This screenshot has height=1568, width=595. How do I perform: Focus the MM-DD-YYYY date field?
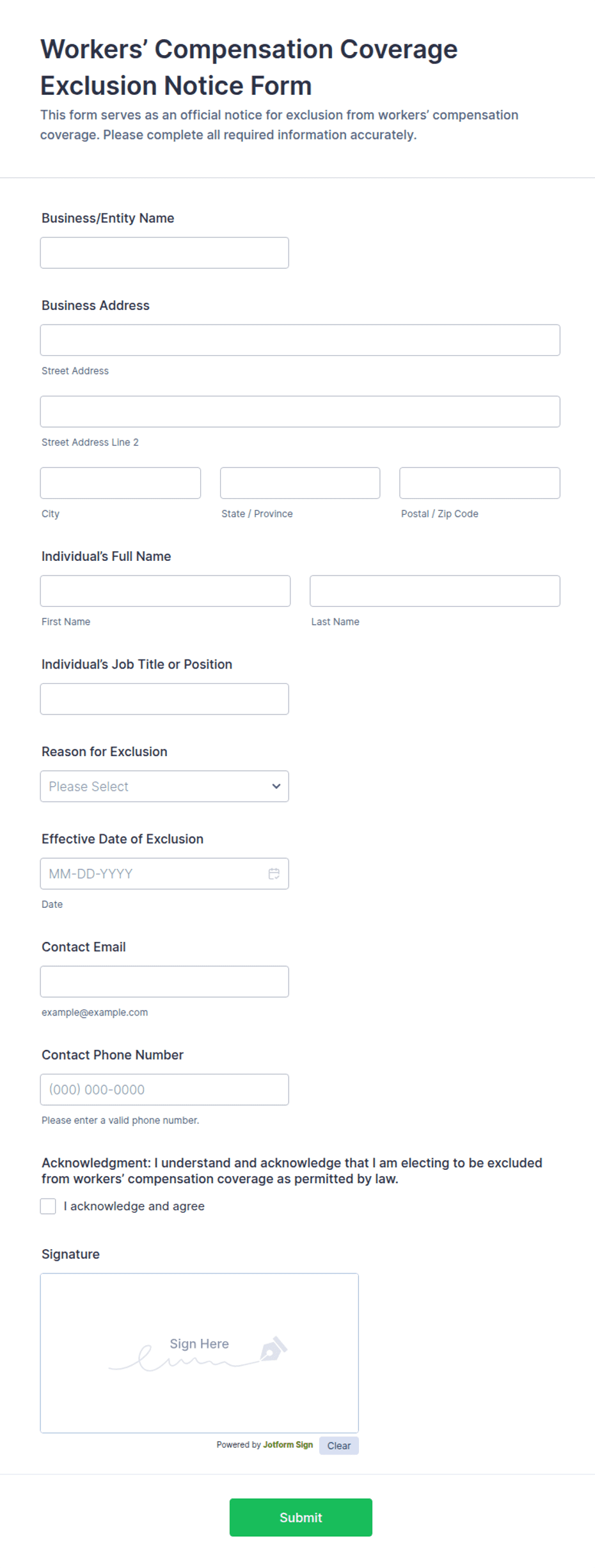click(154, 873)
